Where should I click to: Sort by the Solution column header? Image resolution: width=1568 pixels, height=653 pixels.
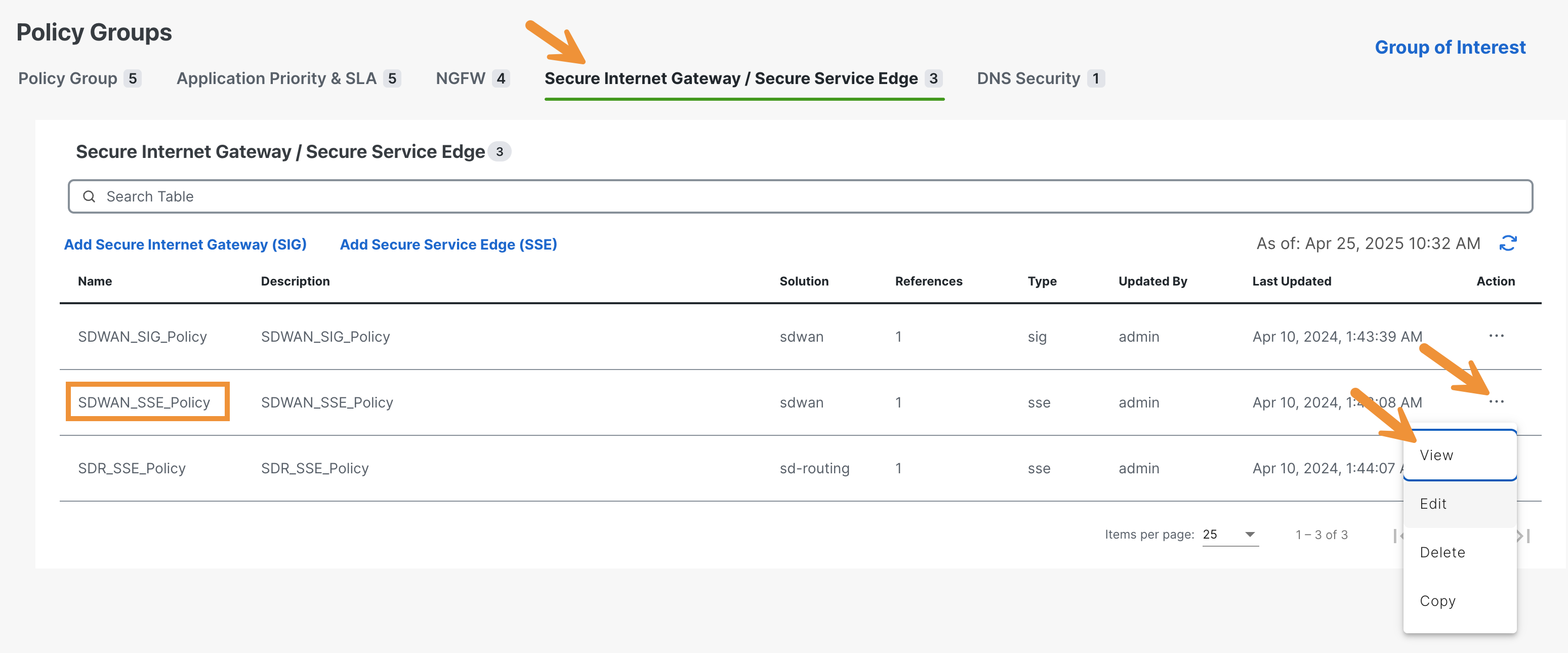(803, 281)
